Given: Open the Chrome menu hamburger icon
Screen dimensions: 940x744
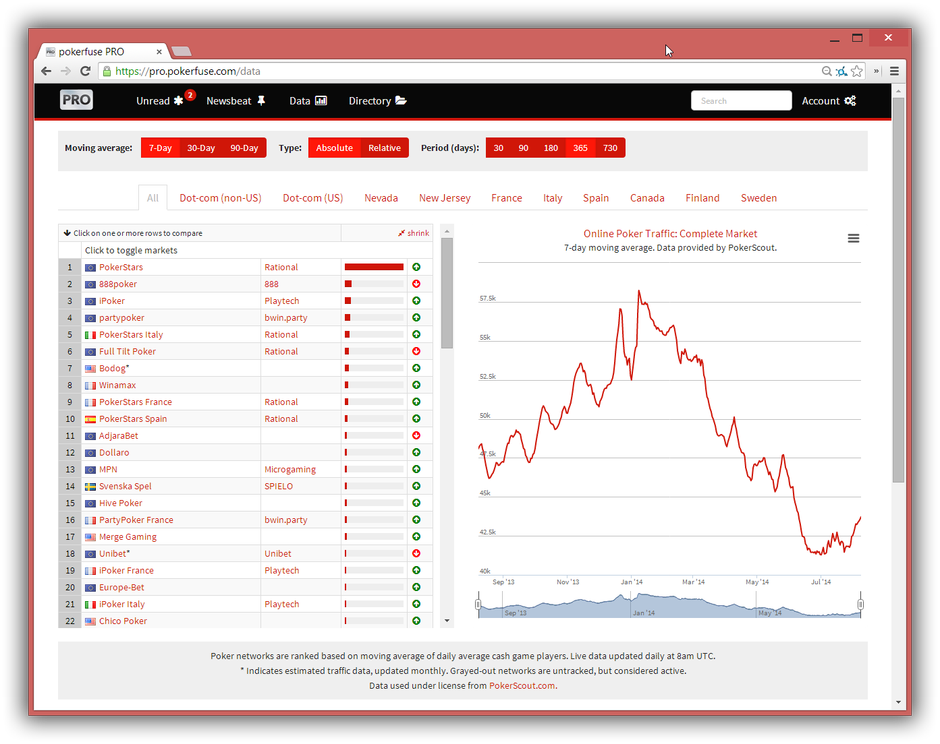Looking at the screenshot, I should [x=894, y=71].
